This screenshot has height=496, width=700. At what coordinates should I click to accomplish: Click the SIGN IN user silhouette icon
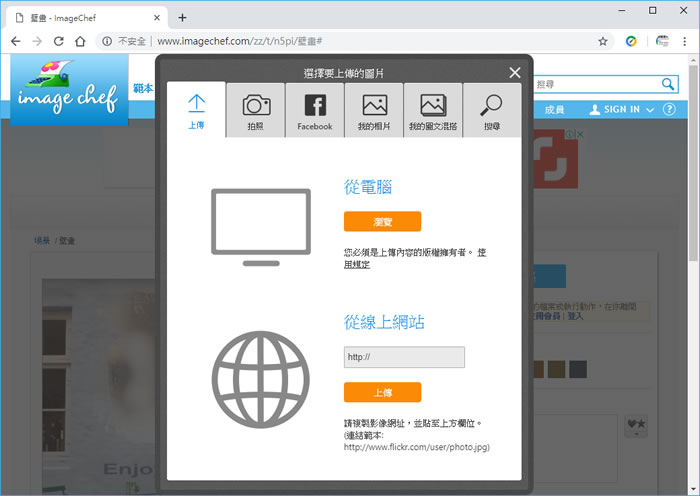594,109
